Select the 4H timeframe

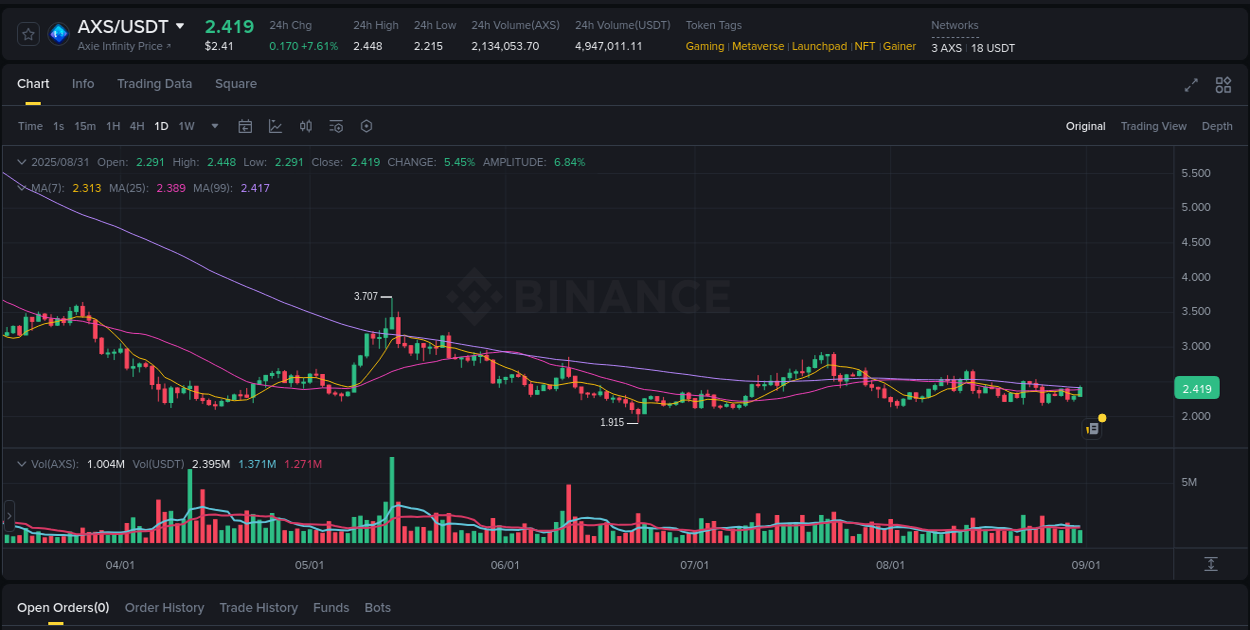137,126
